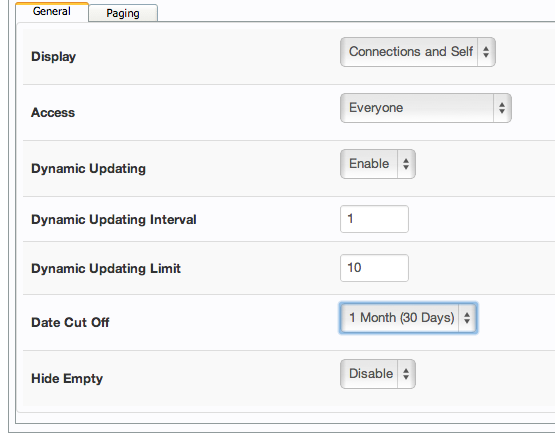This screenshot has width=555, height=433.
Task: Focus the Dynamic Updating Interval field
Action: point(374,219)
